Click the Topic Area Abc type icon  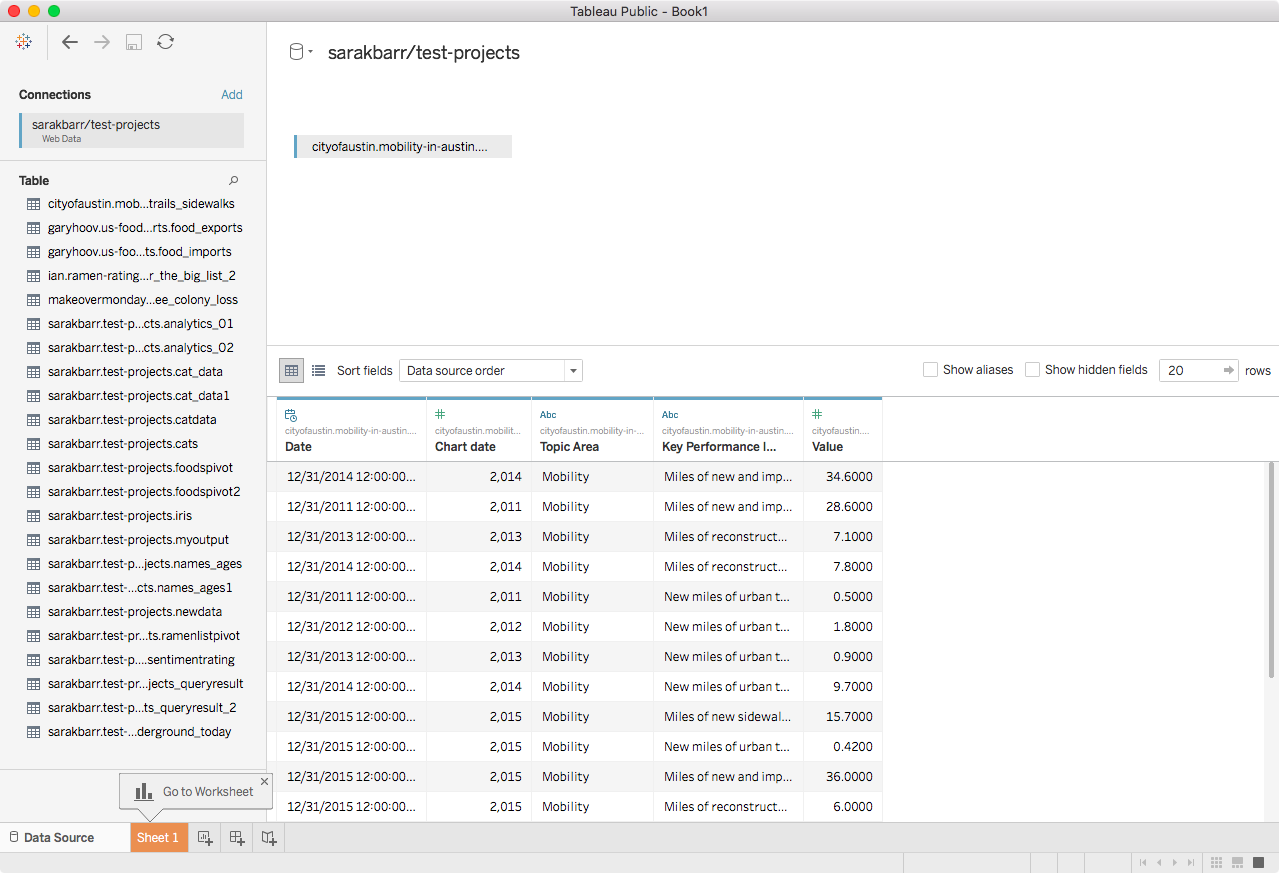pyautogui.click(x=548, y=415)
